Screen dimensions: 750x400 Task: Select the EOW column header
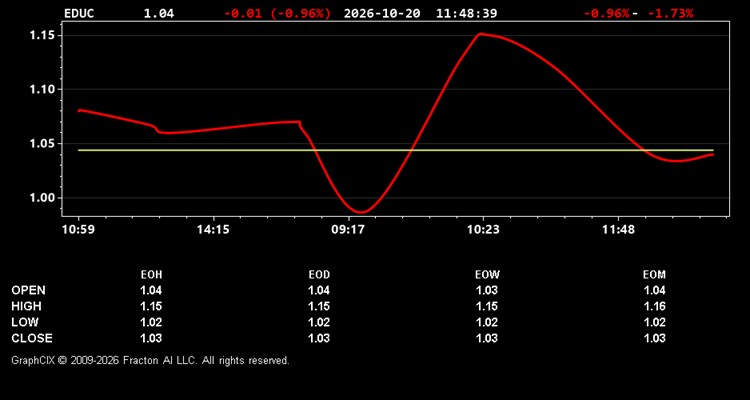487,275
